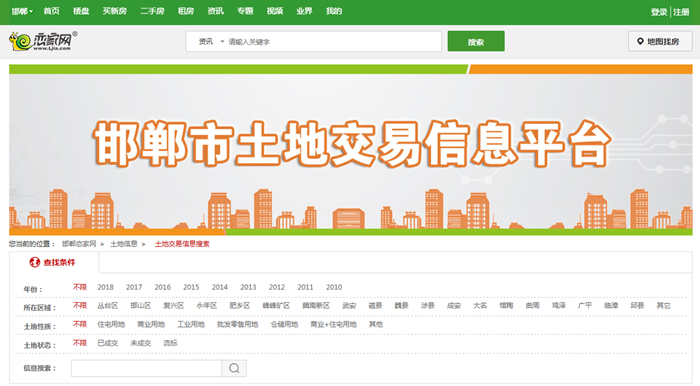The image size is (700, 386).
Task: Go to 专题 navigation item
Action: 245,11
